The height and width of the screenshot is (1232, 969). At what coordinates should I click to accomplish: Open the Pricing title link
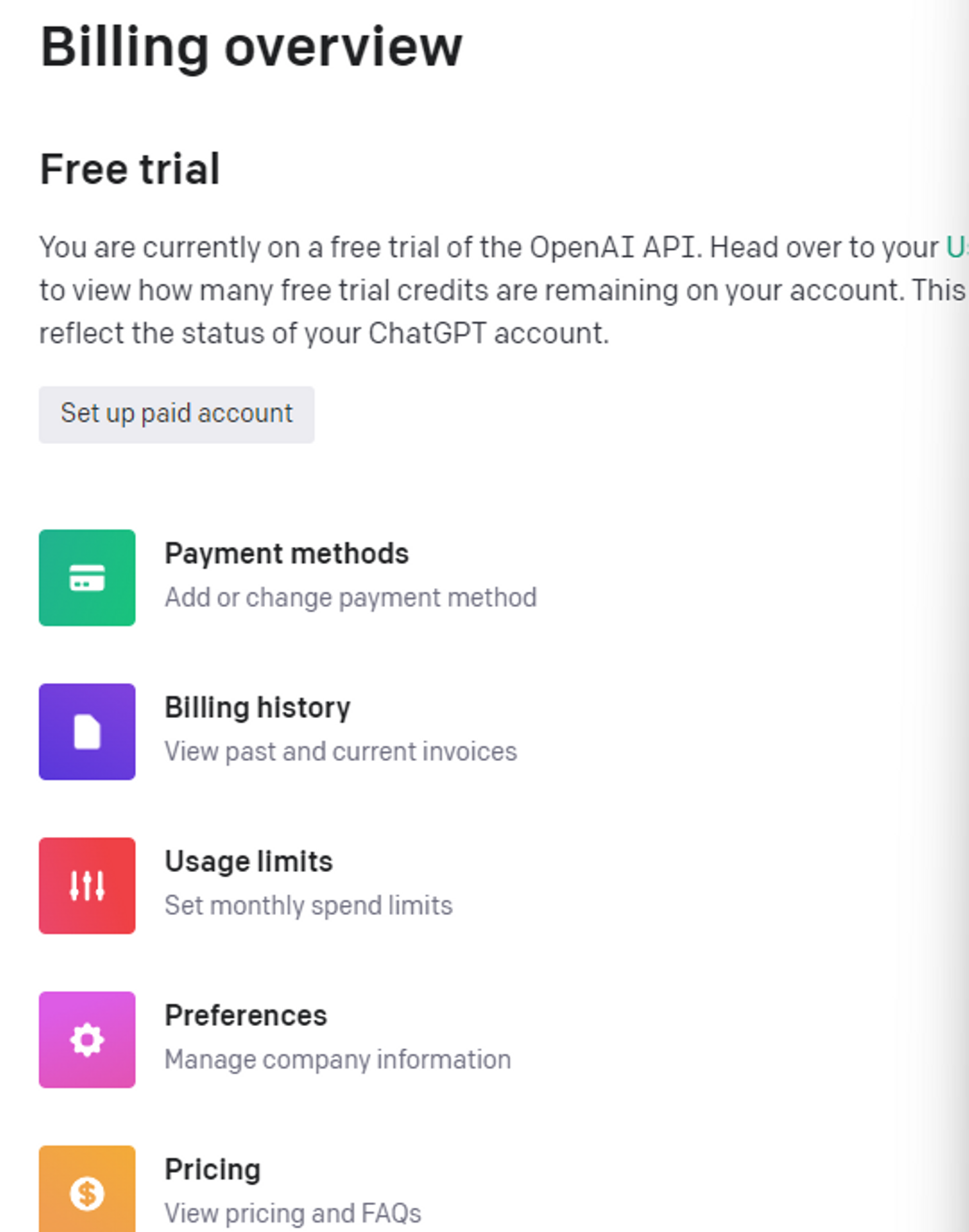tap(213, 1170)
